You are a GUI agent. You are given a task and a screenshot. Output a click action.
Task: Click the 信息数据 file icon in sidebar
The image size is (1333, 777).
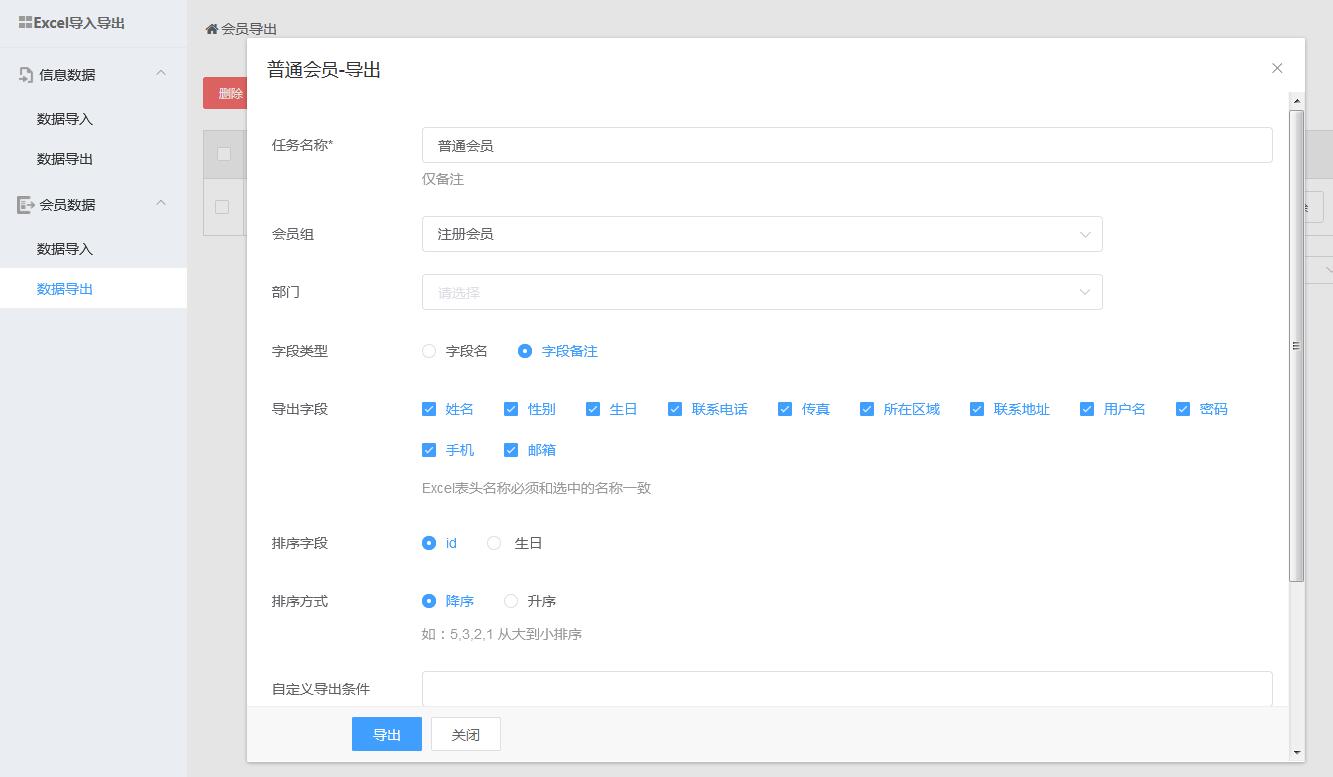26,75
